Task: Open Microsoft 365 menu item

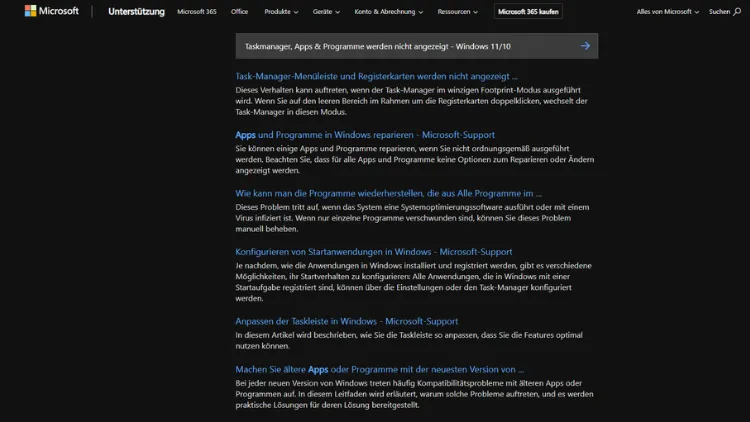Action: tap(197, 11)
